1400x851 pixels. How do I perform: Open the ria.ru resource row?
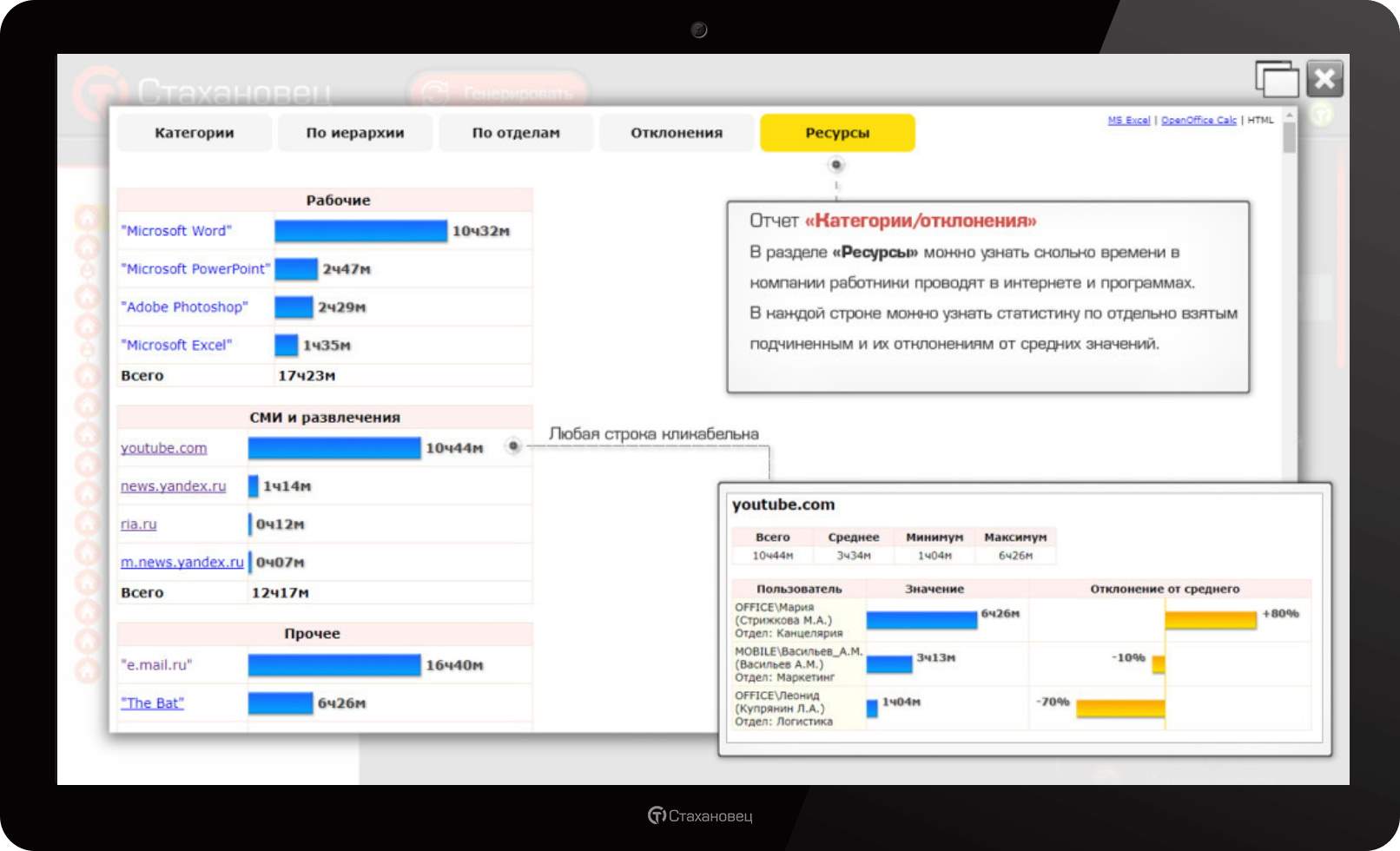click(138, 524)
